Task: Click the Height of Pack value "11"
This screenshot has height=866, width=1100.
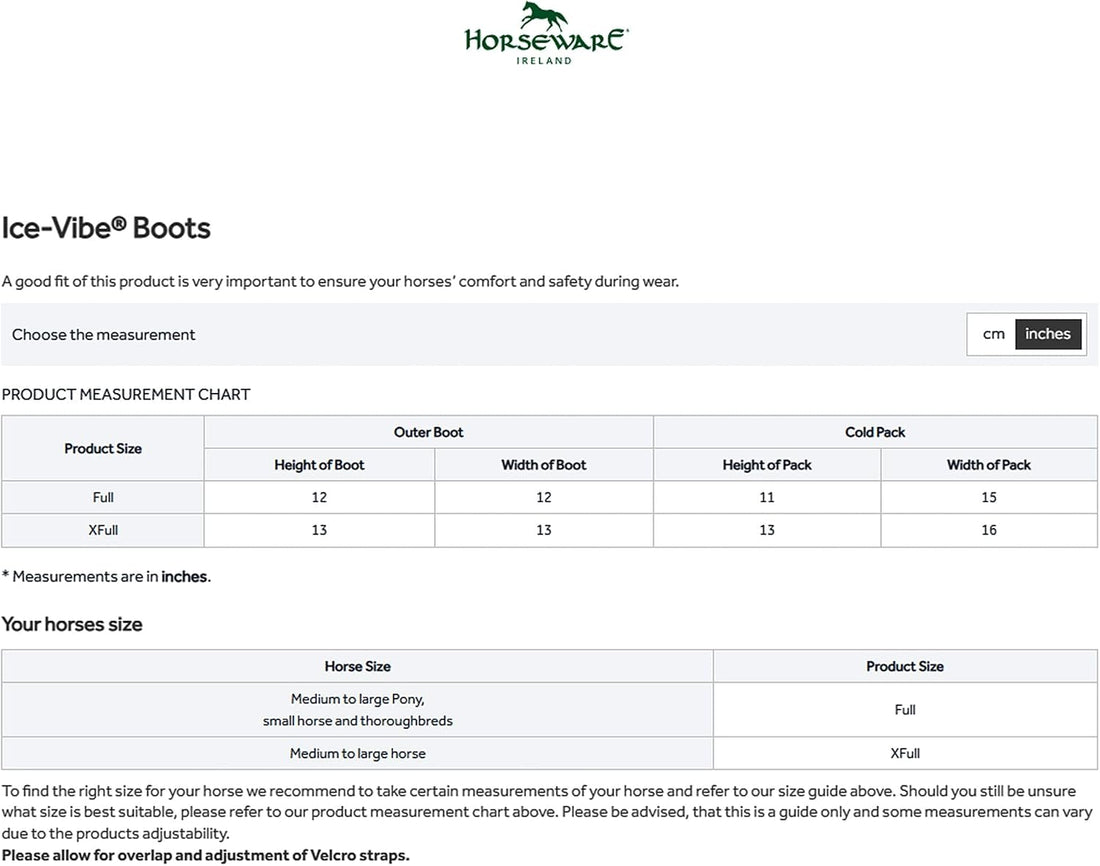Action: [x=767, y=498]
